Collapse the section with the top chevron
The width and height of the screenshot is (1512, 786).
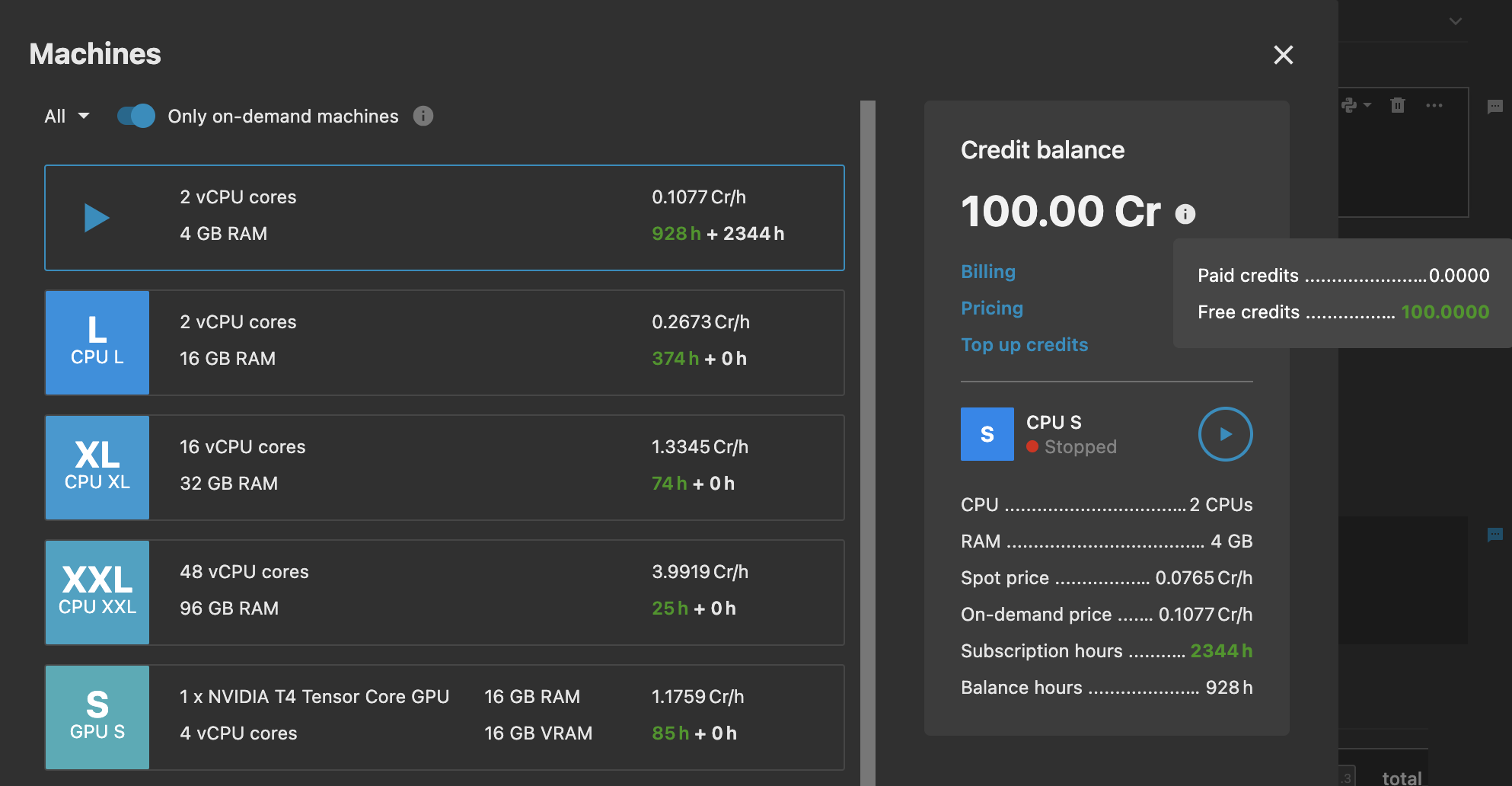pyautogui.click(x=1455, y=21)
